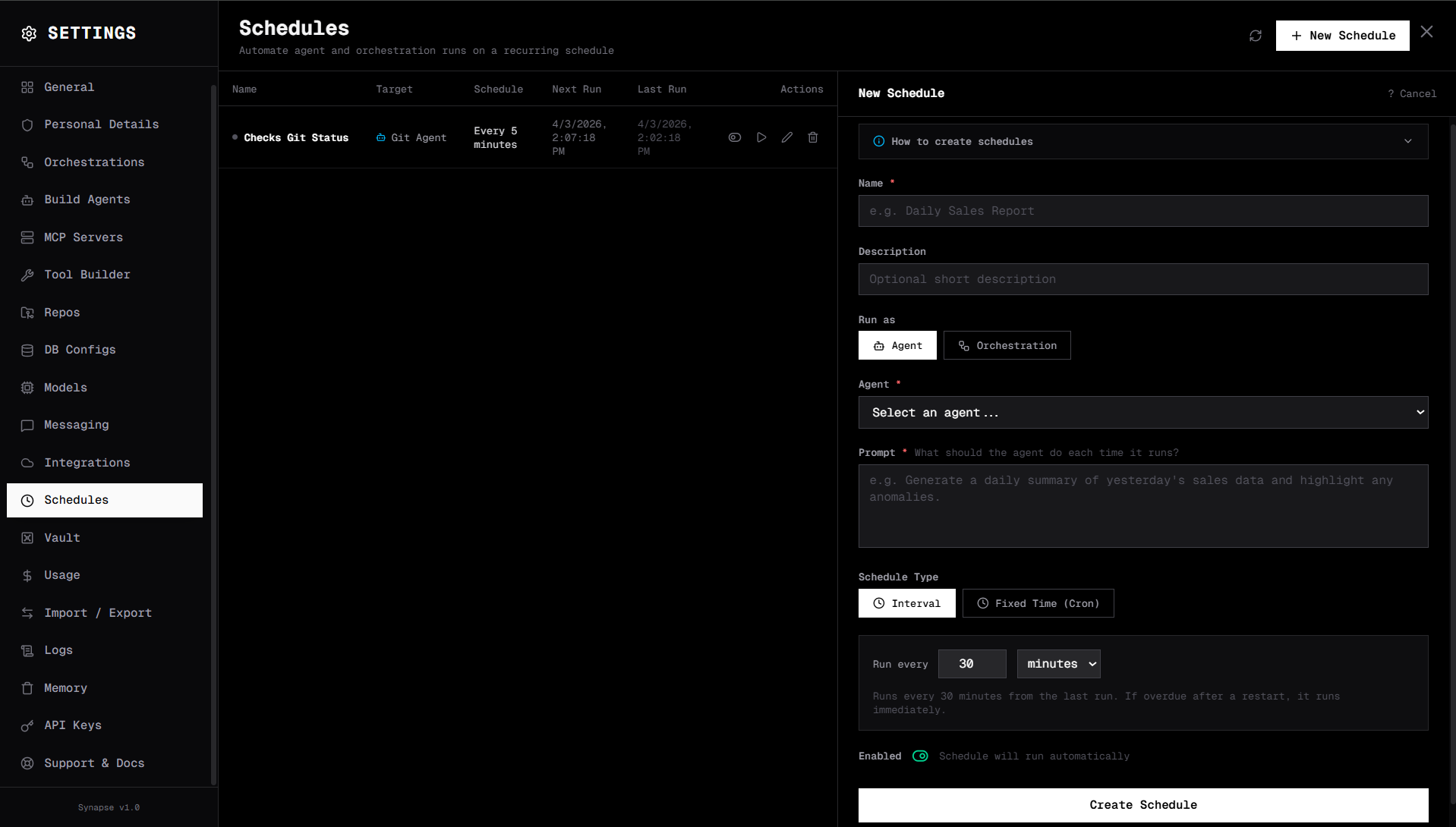Open Personal Details section
This screenshot has height=827, width=1456.
pyautogui.click(x=105, y=124)
